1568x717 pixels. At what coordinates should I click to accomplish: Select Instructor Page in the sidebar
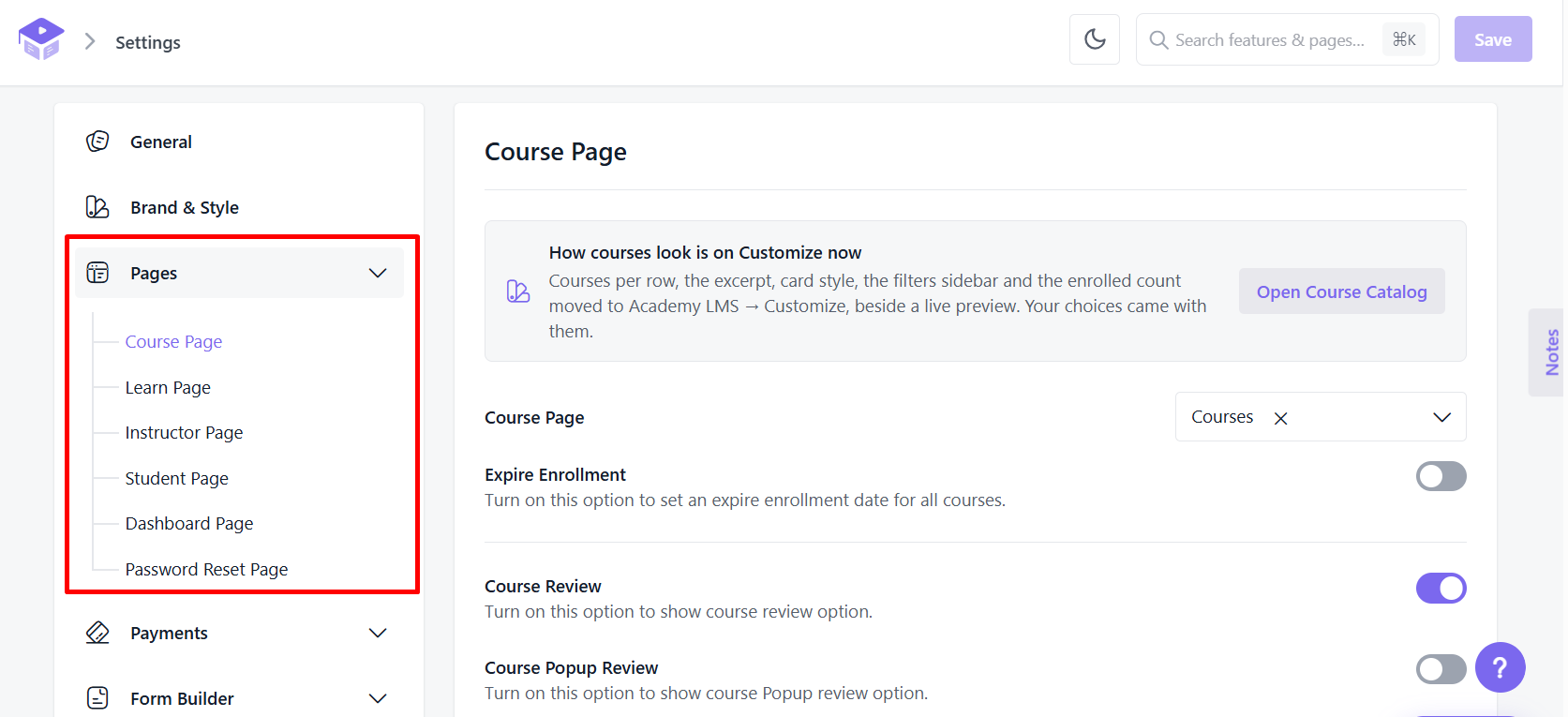coord(184,432)
